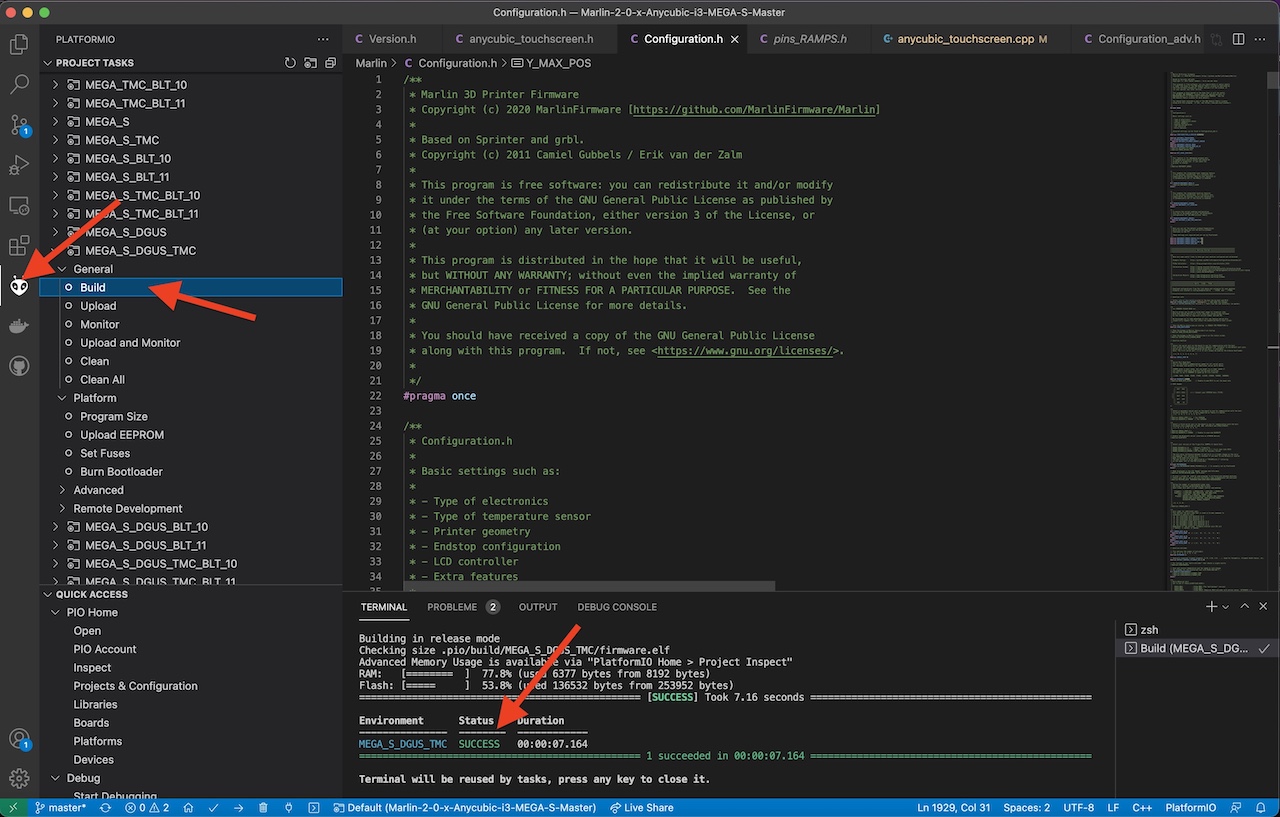Select the zsh terminal session
The image size is (1280, 817).
1196,630
